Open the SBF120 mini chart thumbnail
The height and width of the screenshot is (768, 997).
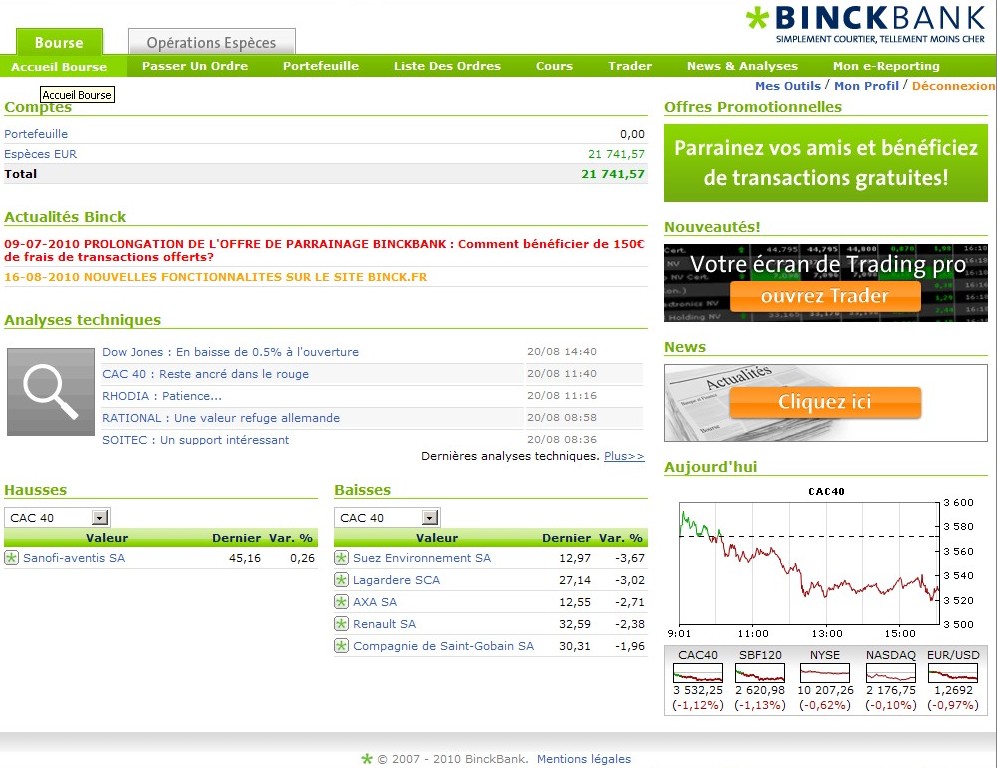coord(760,673)
